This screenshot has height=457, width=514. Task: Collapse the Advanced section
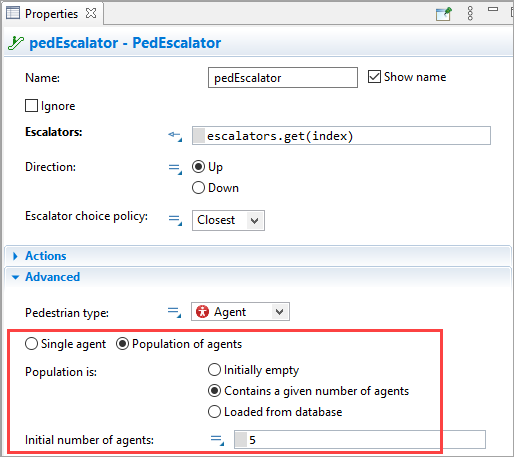tap(53, 277)
